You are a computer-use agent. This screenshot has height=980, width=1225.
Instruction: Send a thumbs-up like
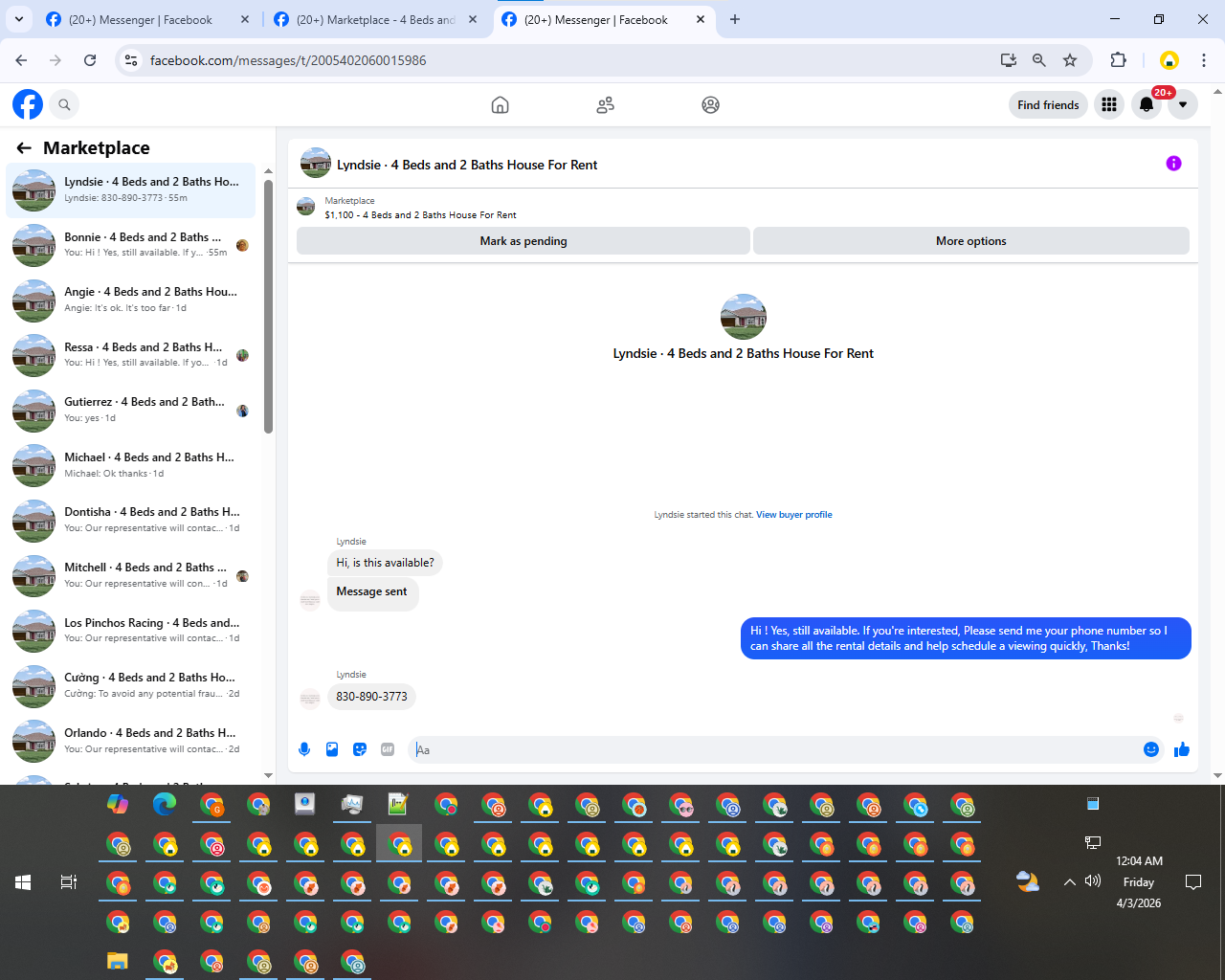(x=1182, y=749)
